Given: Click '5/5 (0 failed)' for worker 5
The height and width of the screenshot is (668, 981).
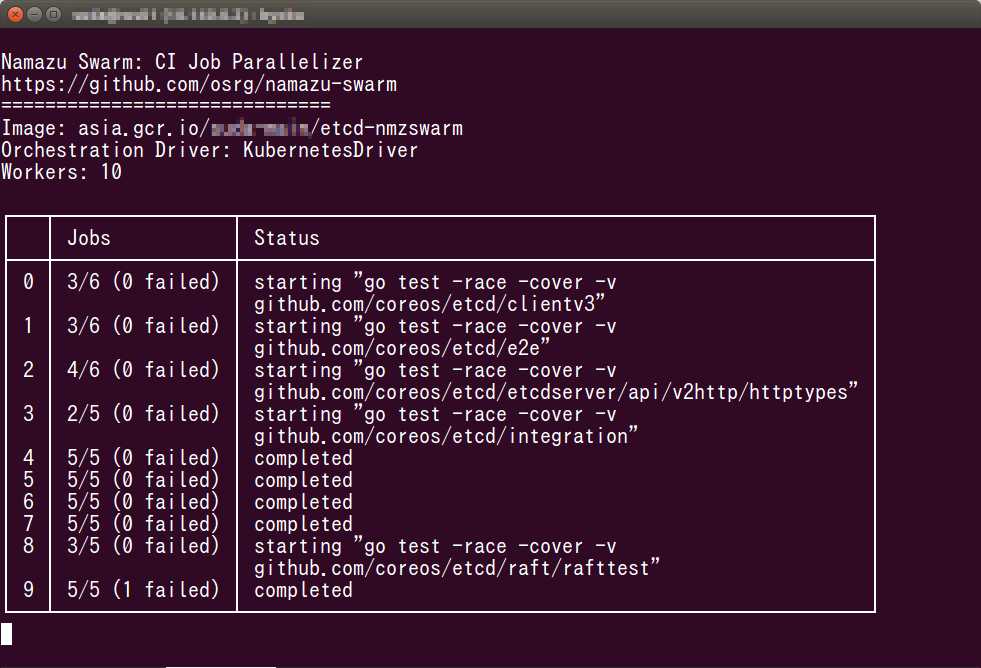Looking at the screenshot, I should click(143, 480).
